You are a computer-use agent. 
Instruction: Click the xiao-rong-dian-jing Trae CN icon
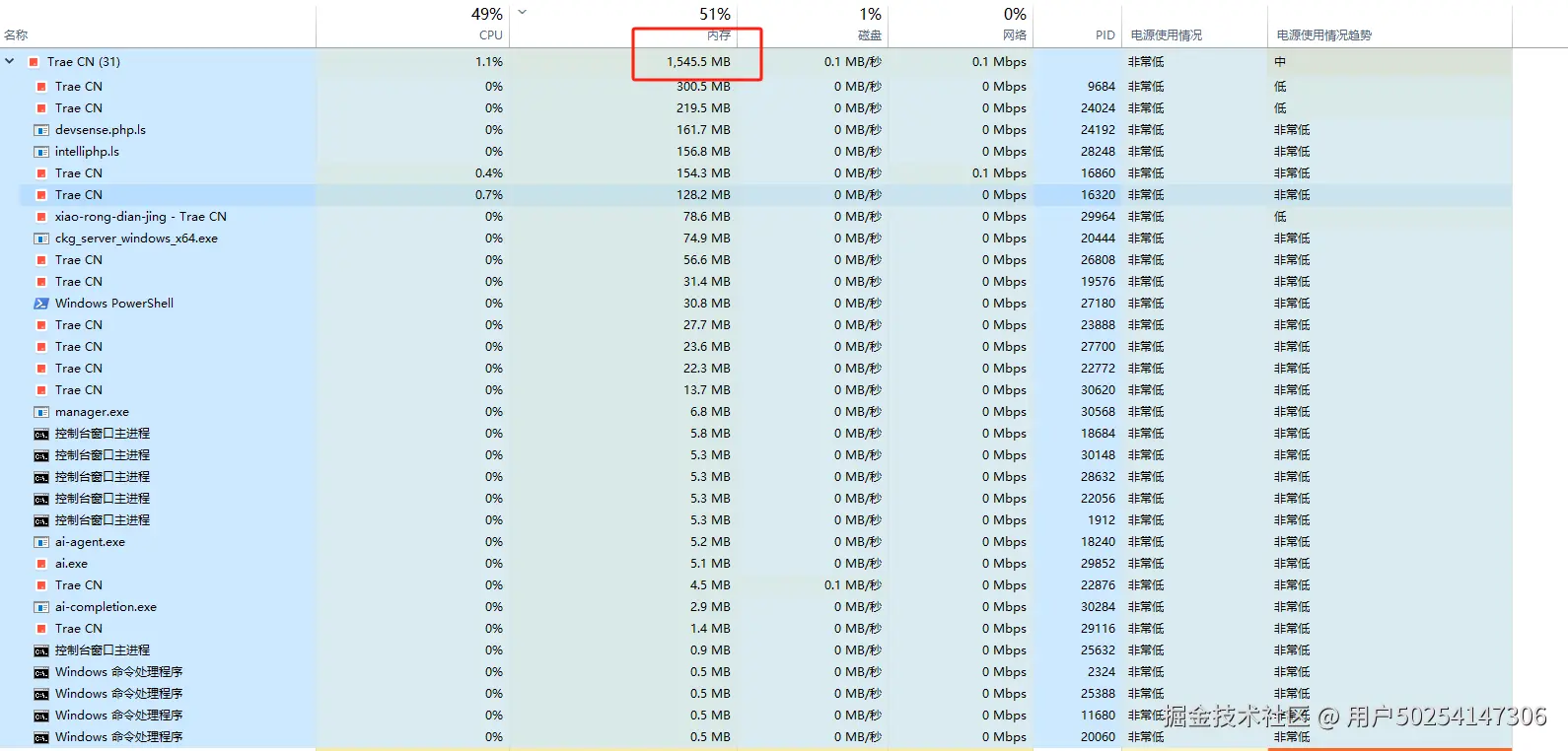click(41, 217)
